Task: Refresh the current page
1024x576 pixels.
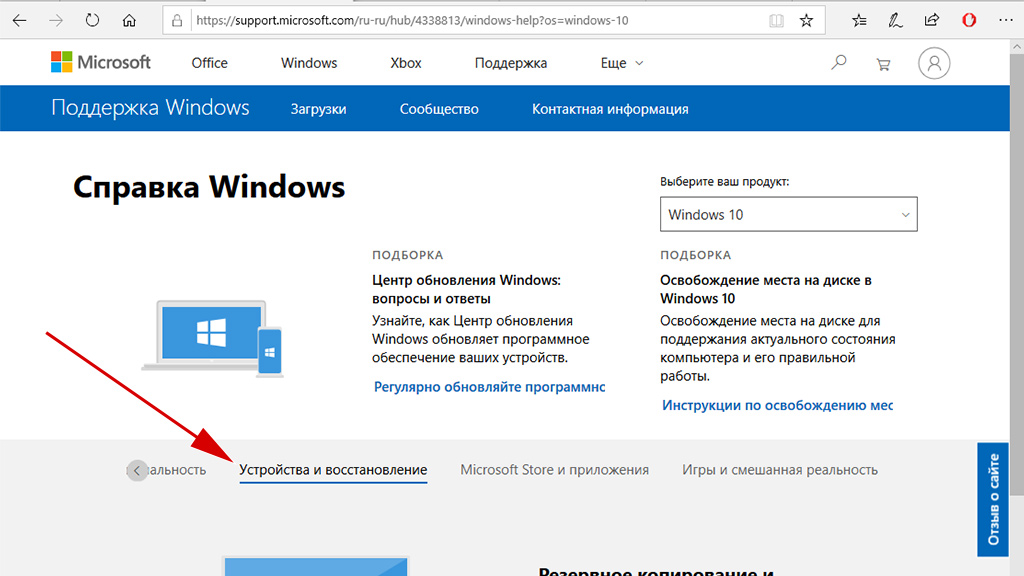Action: [92, 20]
